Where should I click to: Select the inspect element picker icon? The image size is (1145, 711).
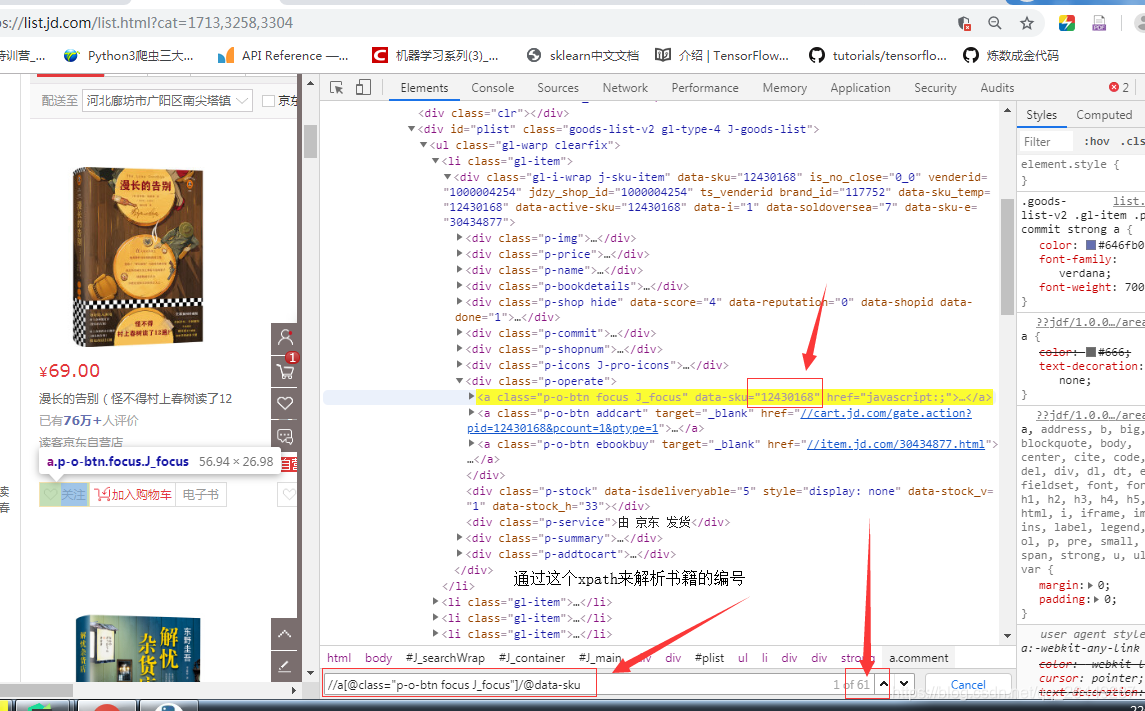pyautogui.click(x=337, y=88)
